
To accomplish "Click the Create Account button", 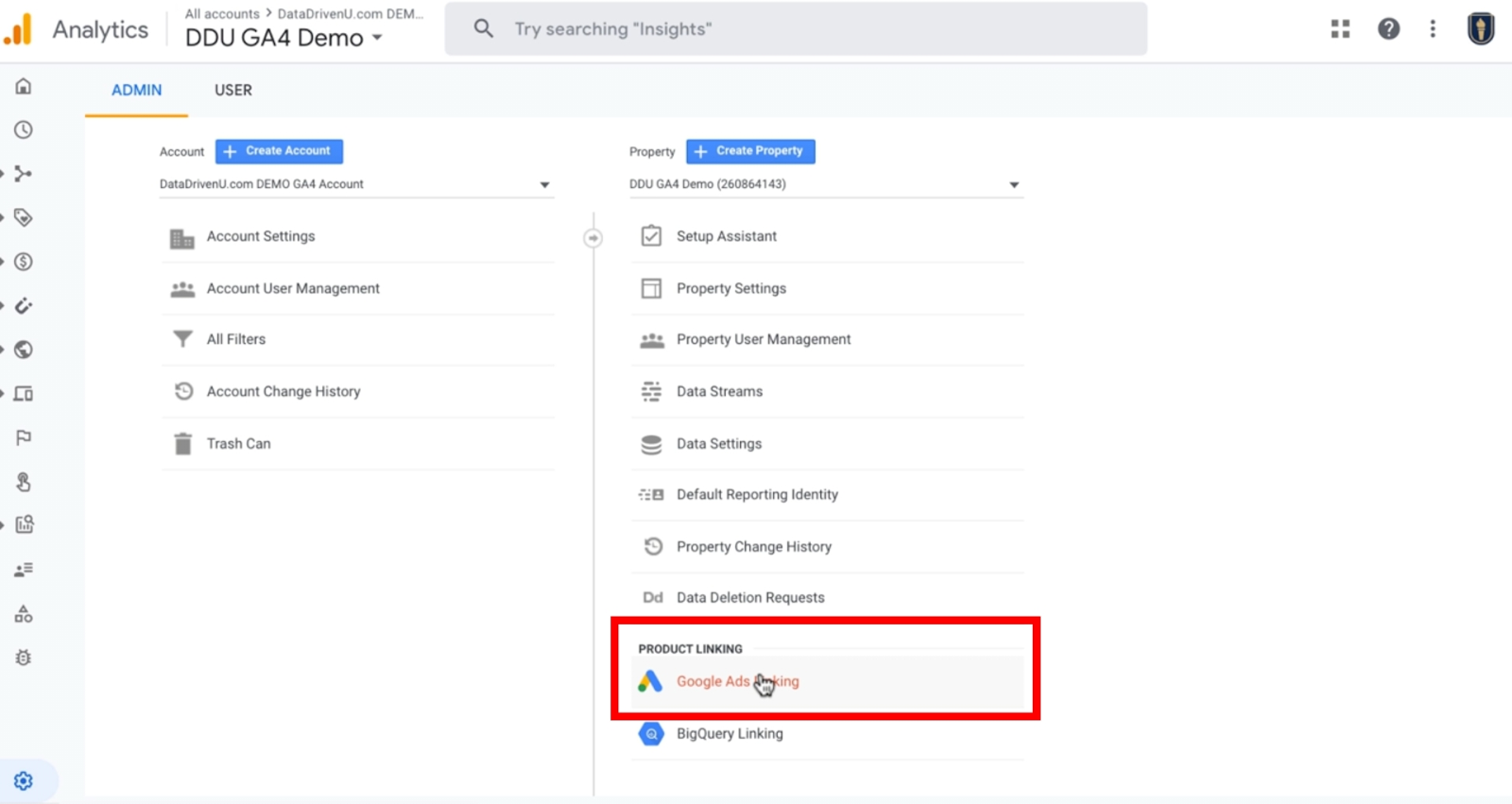I will coord(279,151).
